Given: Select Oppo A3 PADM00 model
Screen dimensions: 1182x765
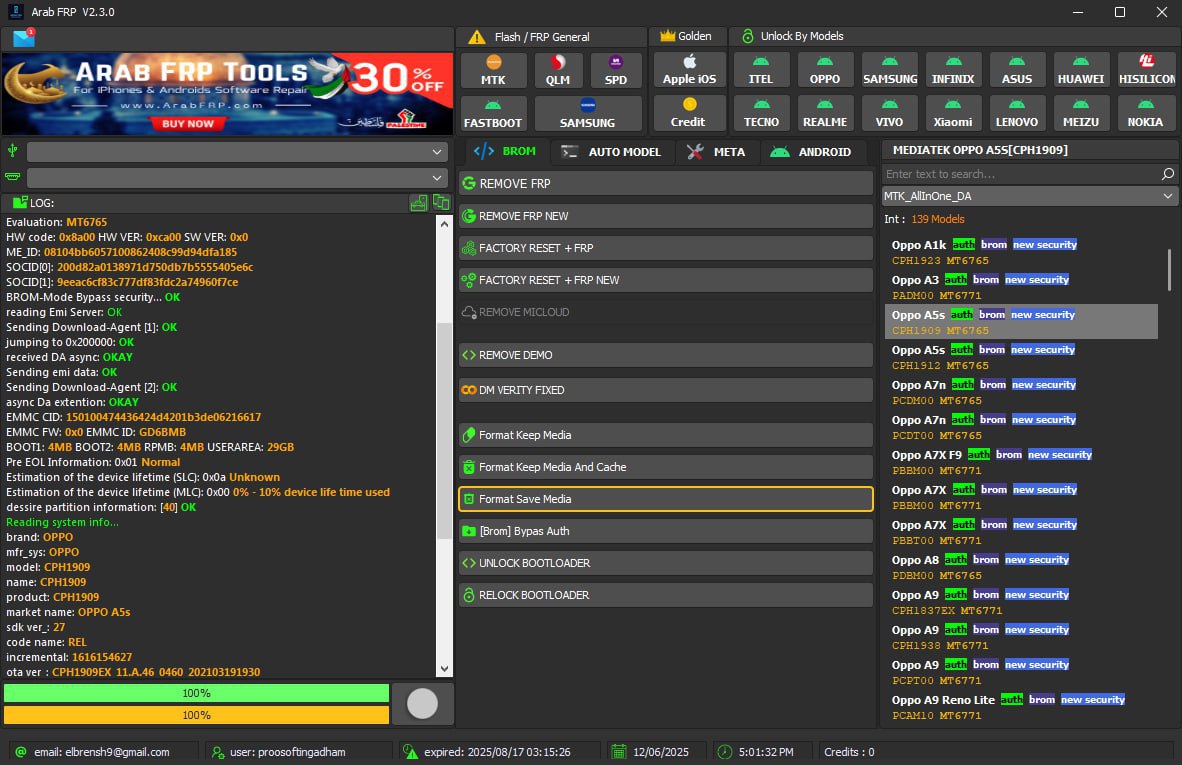Looking at the screenshot, I should (x=1021, y=287).
